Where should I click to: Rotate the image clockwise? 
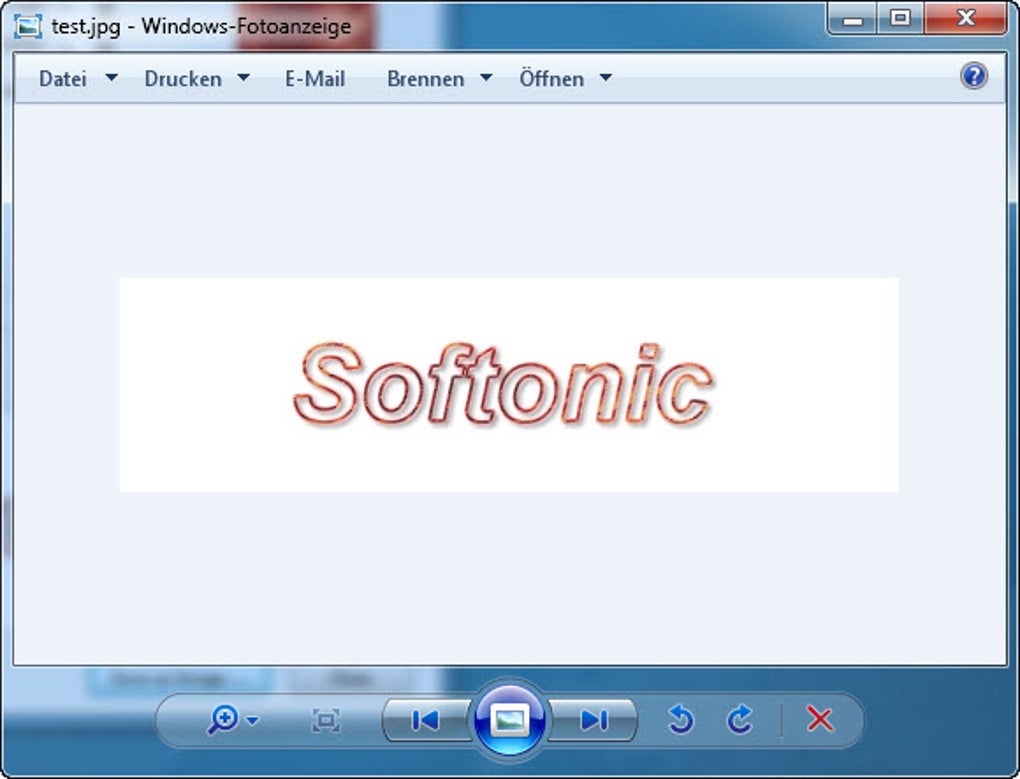(x=740, y=720)
